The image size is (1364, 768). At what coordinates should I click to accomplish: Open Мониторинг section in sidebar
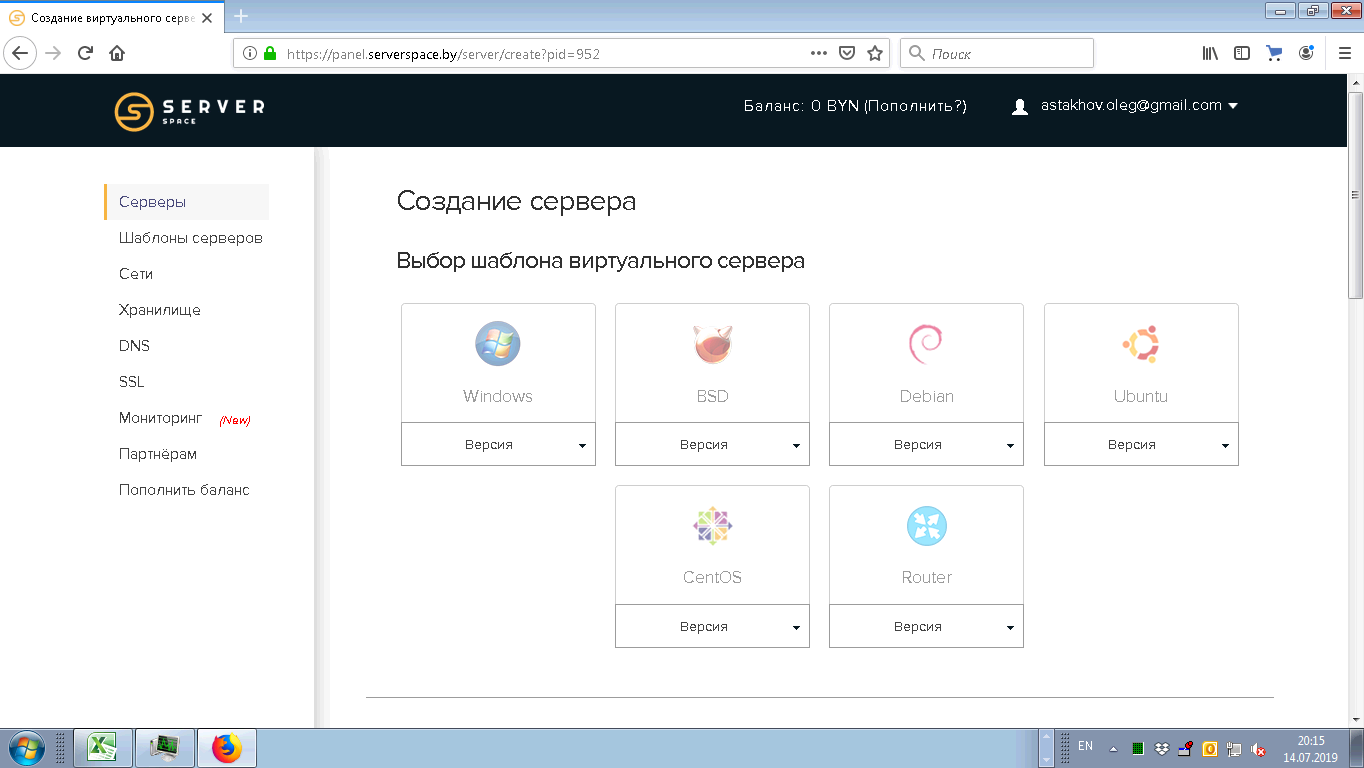point(160,418)
